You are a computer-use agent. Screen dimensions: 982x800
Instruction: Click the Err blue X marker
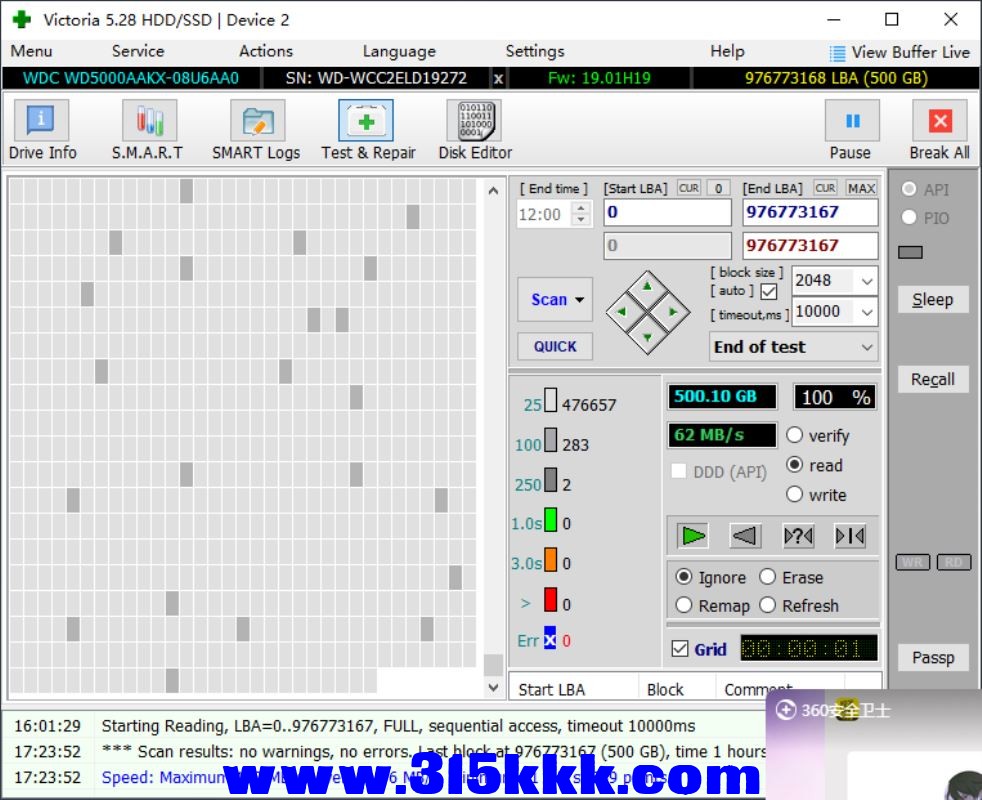pyautogui.click(x=550, y=640)
